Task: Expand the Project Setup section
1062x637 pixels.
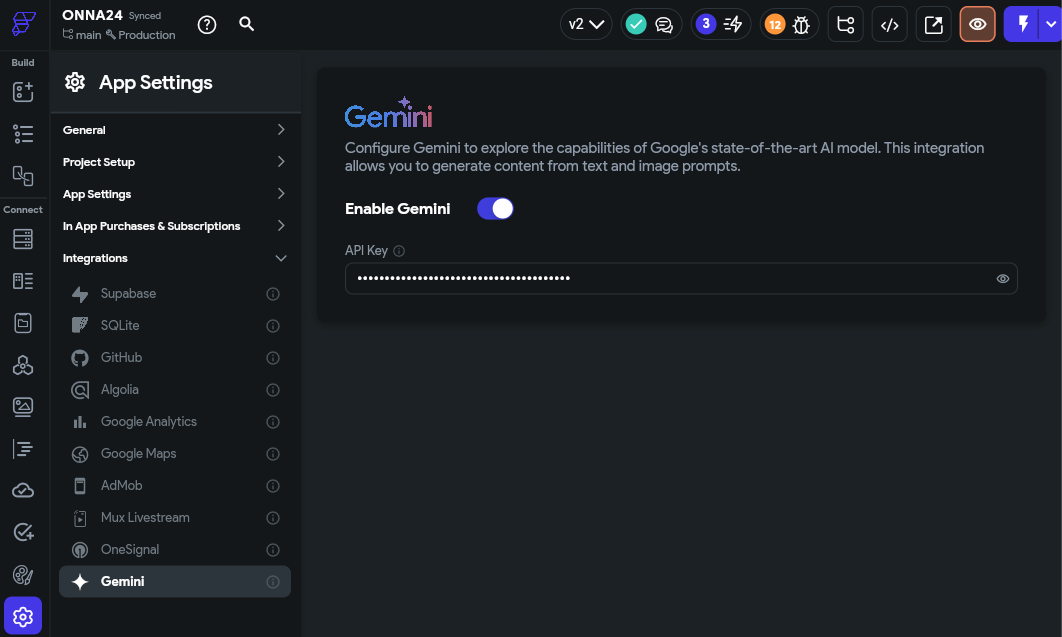Action: (175, 162)
